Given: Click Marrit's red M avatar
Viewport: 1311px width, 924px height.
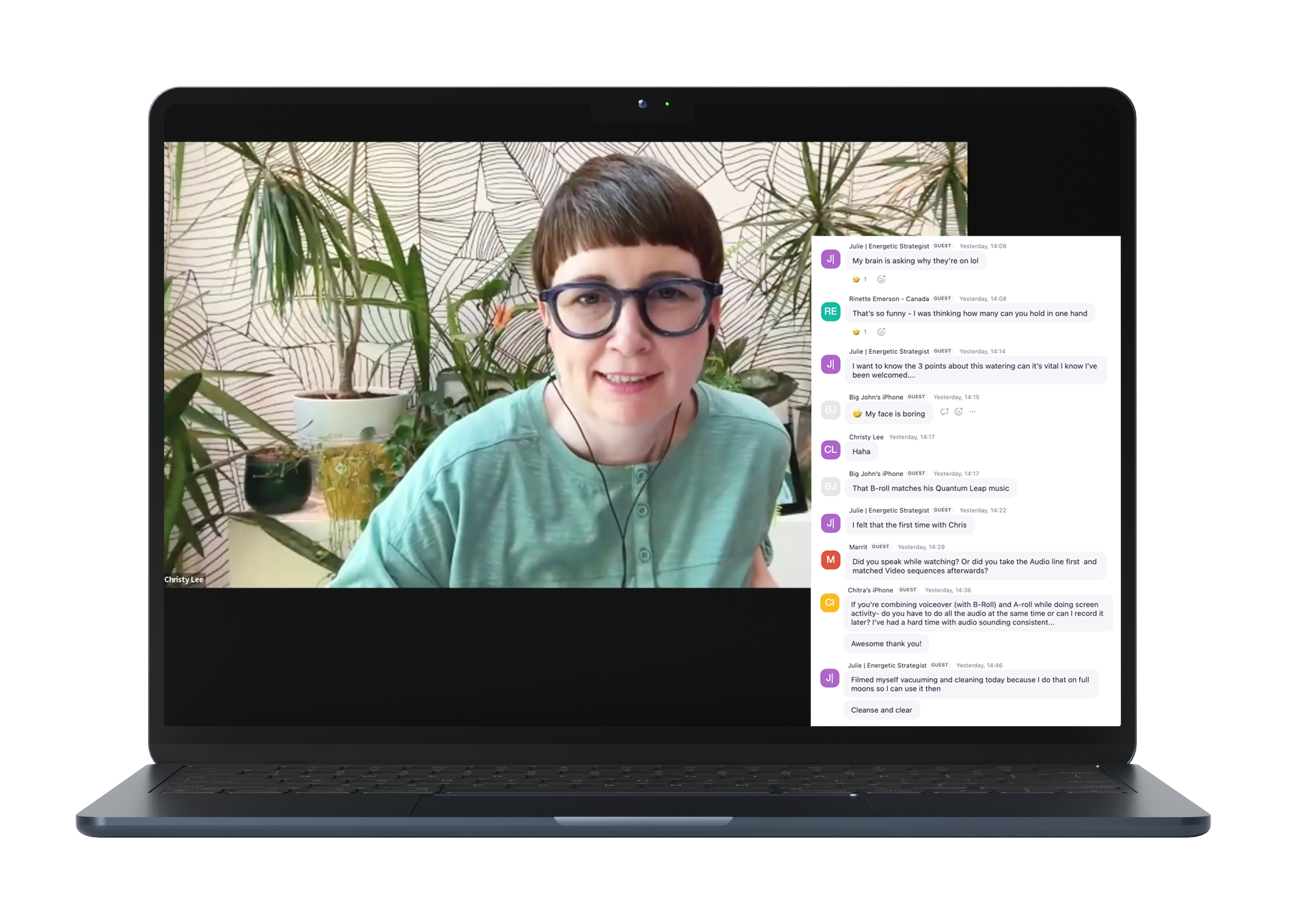Looking at the screenshot, I should point(830,560).
